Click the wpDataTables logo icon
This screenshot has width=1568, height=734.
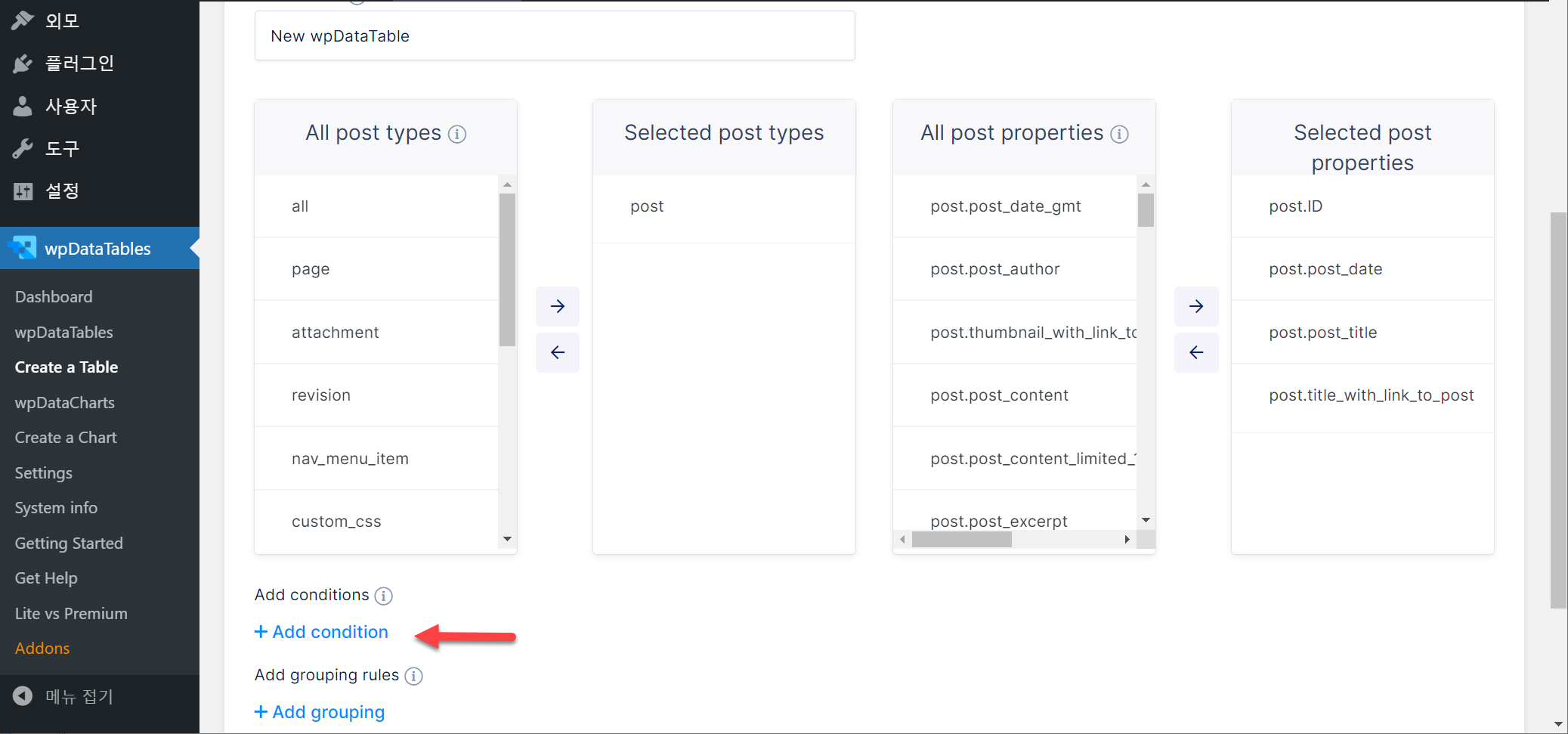pyautogui.click(x=23, y=248)
